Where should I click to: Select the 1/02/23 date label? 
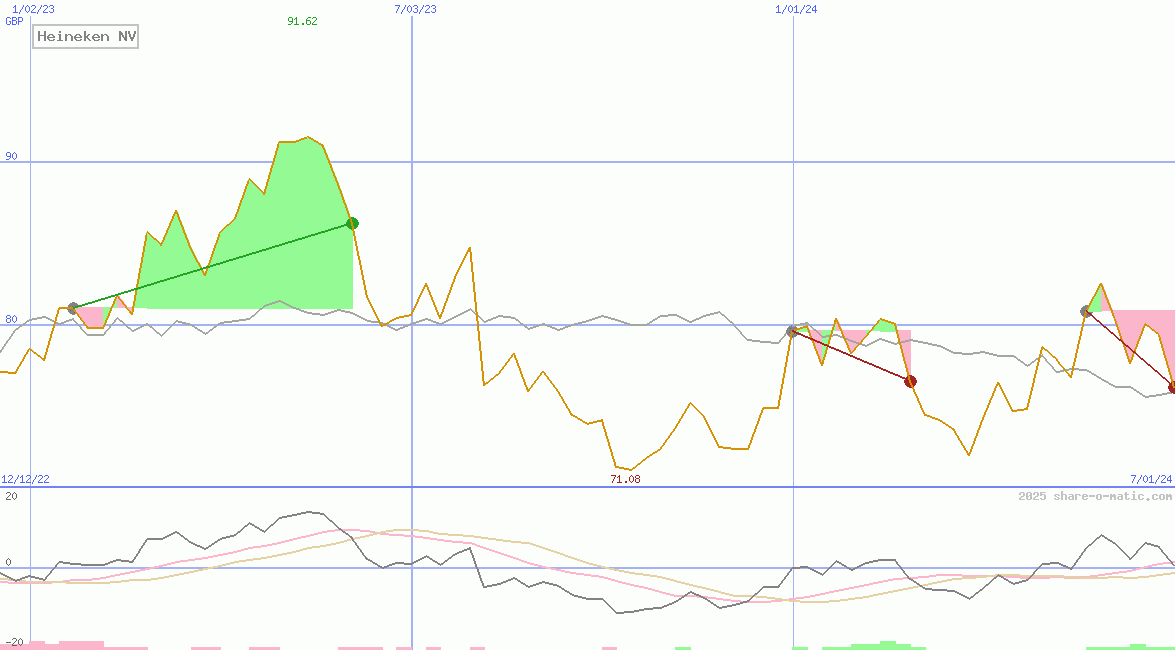(x=33, y=9)
